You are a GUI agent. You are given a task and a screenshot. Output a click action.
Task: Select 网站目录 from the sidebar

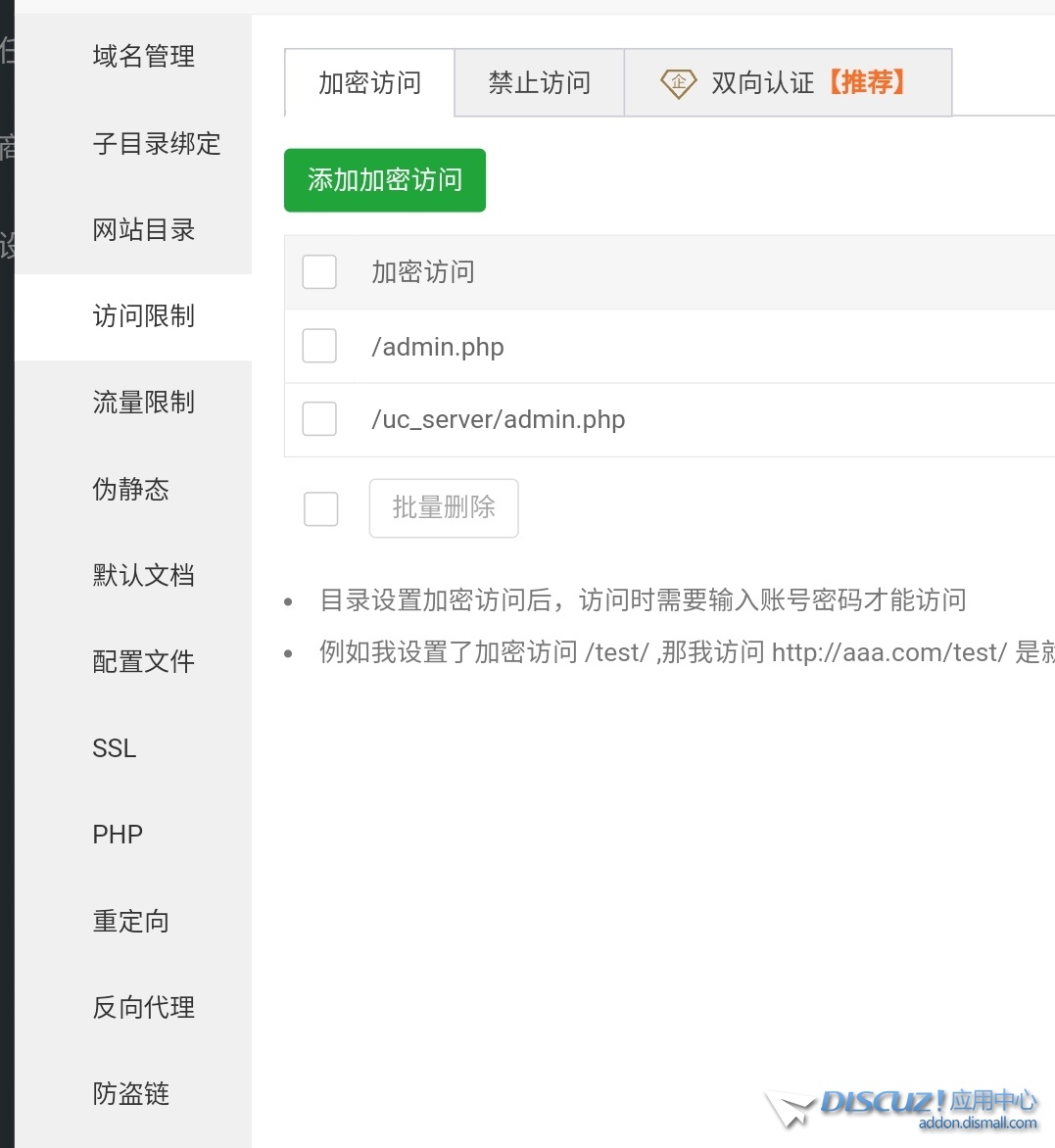point(143,230)
